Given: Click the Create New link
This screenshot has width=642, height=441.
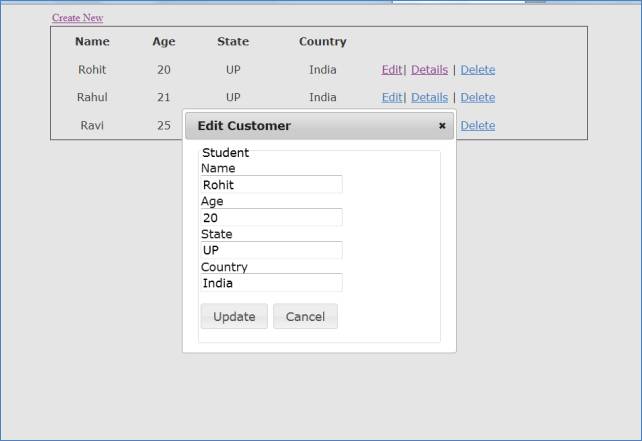Looking at the screenshot, I should tap(77, 18).
